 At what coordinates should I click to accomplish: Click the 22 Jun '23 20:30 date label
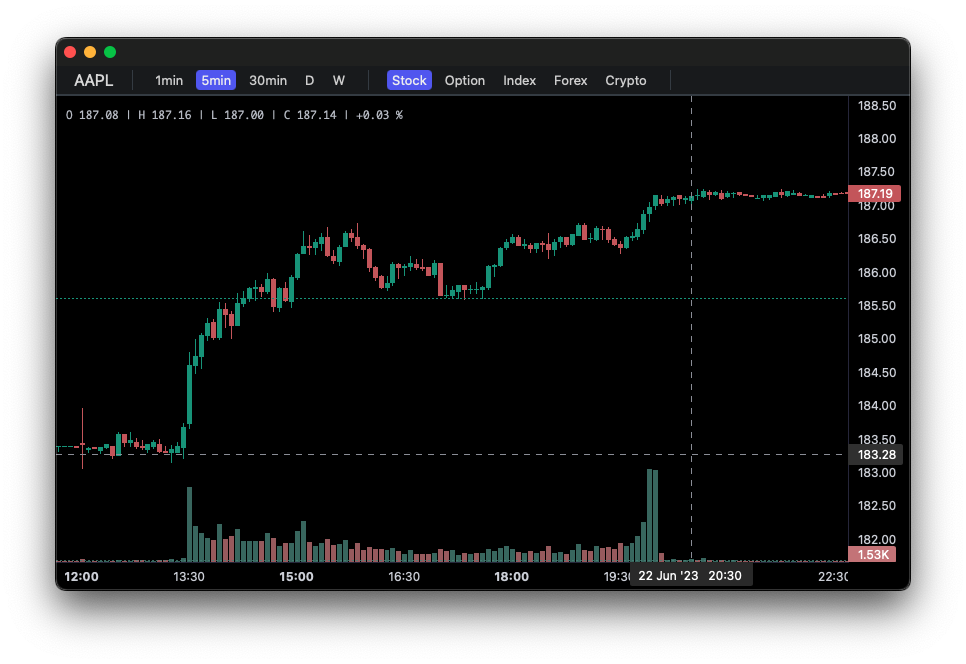coord(690,576)
